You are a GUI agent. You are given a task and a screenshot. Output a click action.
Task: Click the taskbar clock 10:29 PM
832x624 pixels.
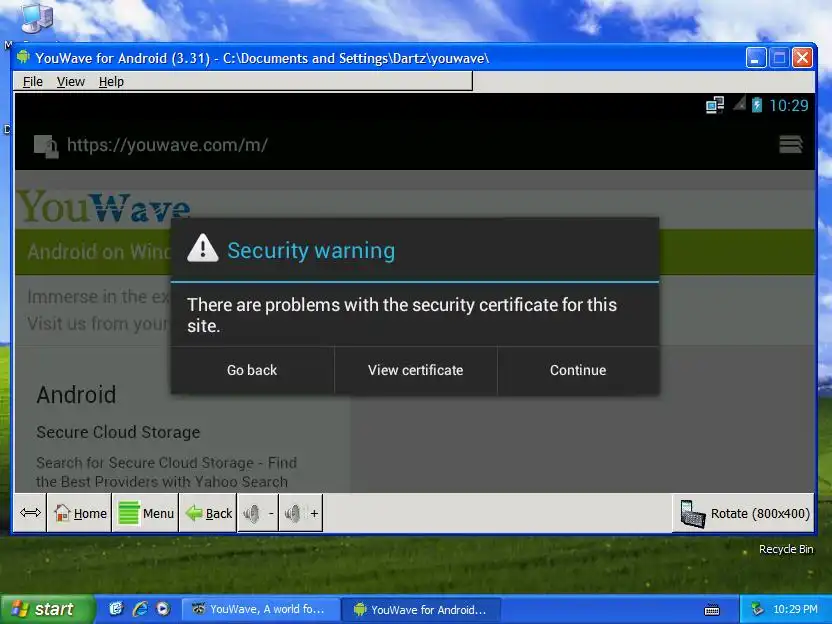tap(795, 609)
